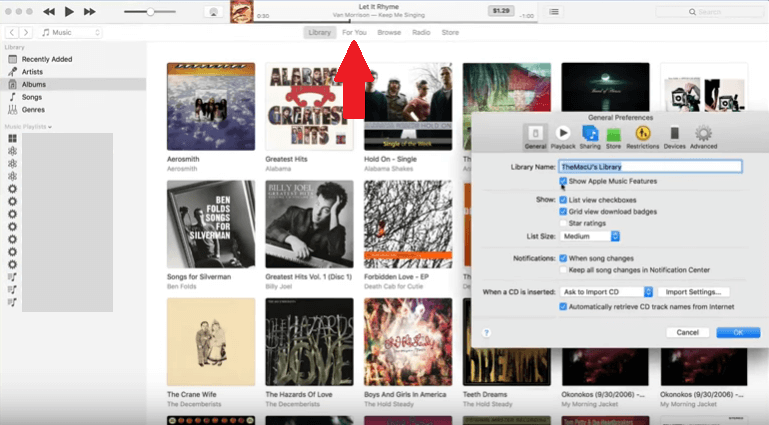Open the Ask to Import CD dropdown
This screenshot has width=769, height=425.
(606, 292)
